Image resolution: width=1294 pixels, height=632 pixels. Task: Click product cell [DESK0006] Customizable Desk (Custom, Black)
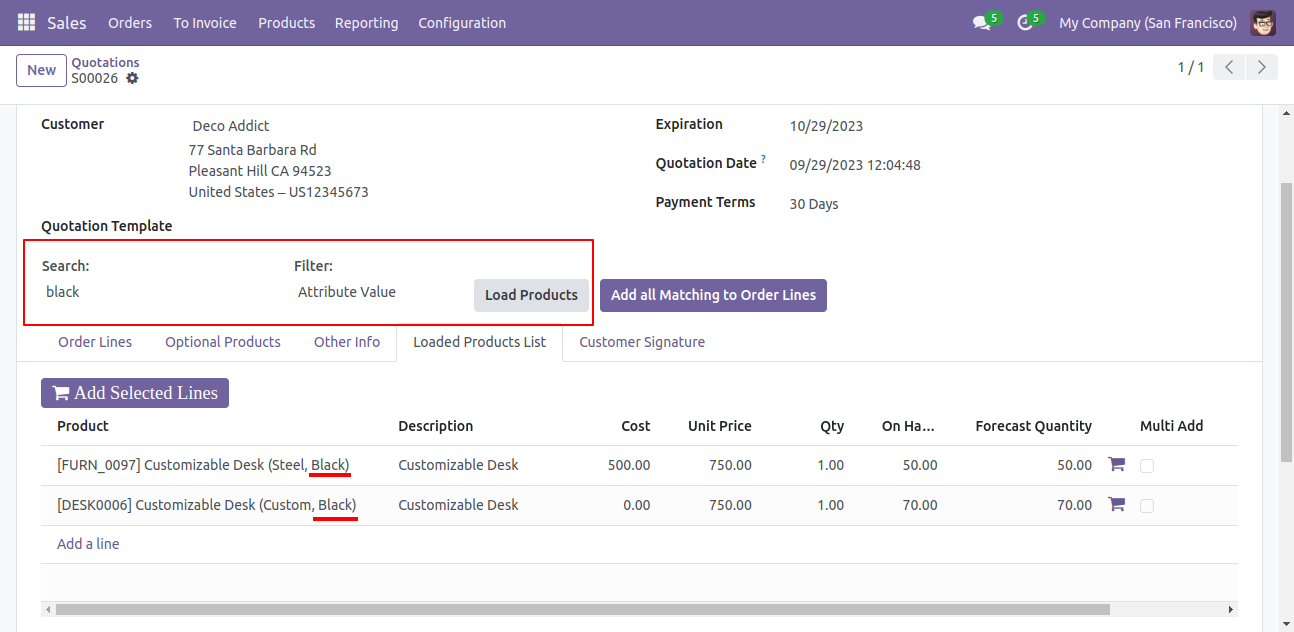coord(207,505)
